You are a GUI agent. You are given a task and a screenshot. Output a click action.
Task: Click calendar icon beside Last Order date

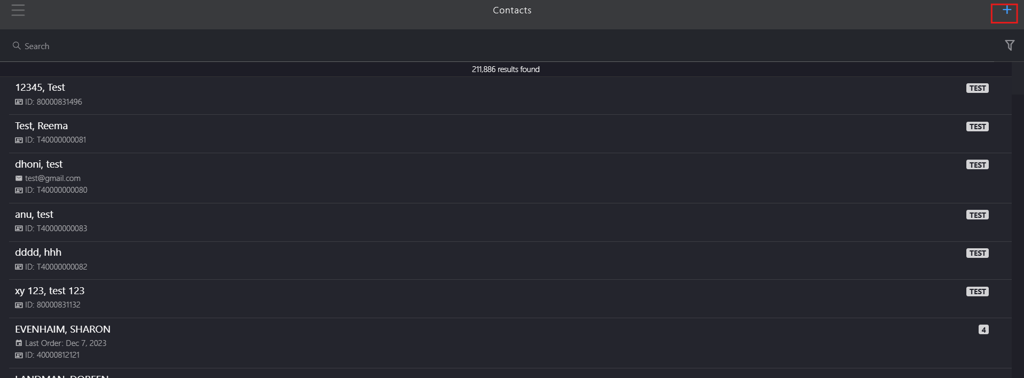tap(19, 343)
